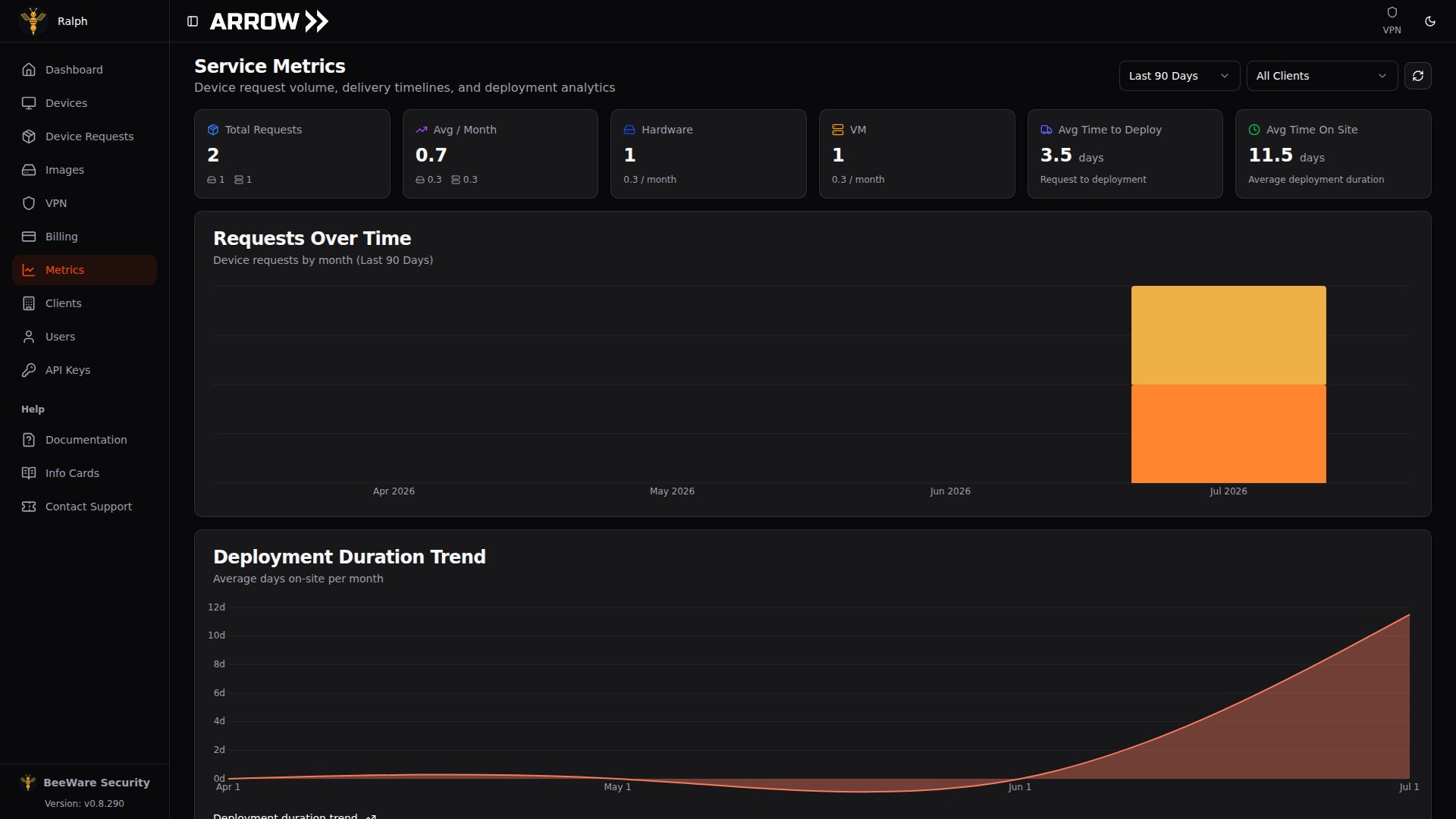Click the Avg Time On Site clock icon
Screen dimensions: 1456x819
[1254, 130]
